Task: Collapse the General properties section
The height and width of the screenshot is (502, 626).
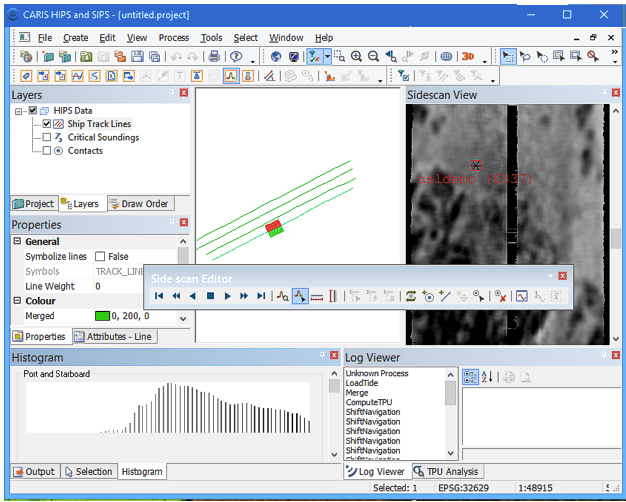Action: pos(17,242)
